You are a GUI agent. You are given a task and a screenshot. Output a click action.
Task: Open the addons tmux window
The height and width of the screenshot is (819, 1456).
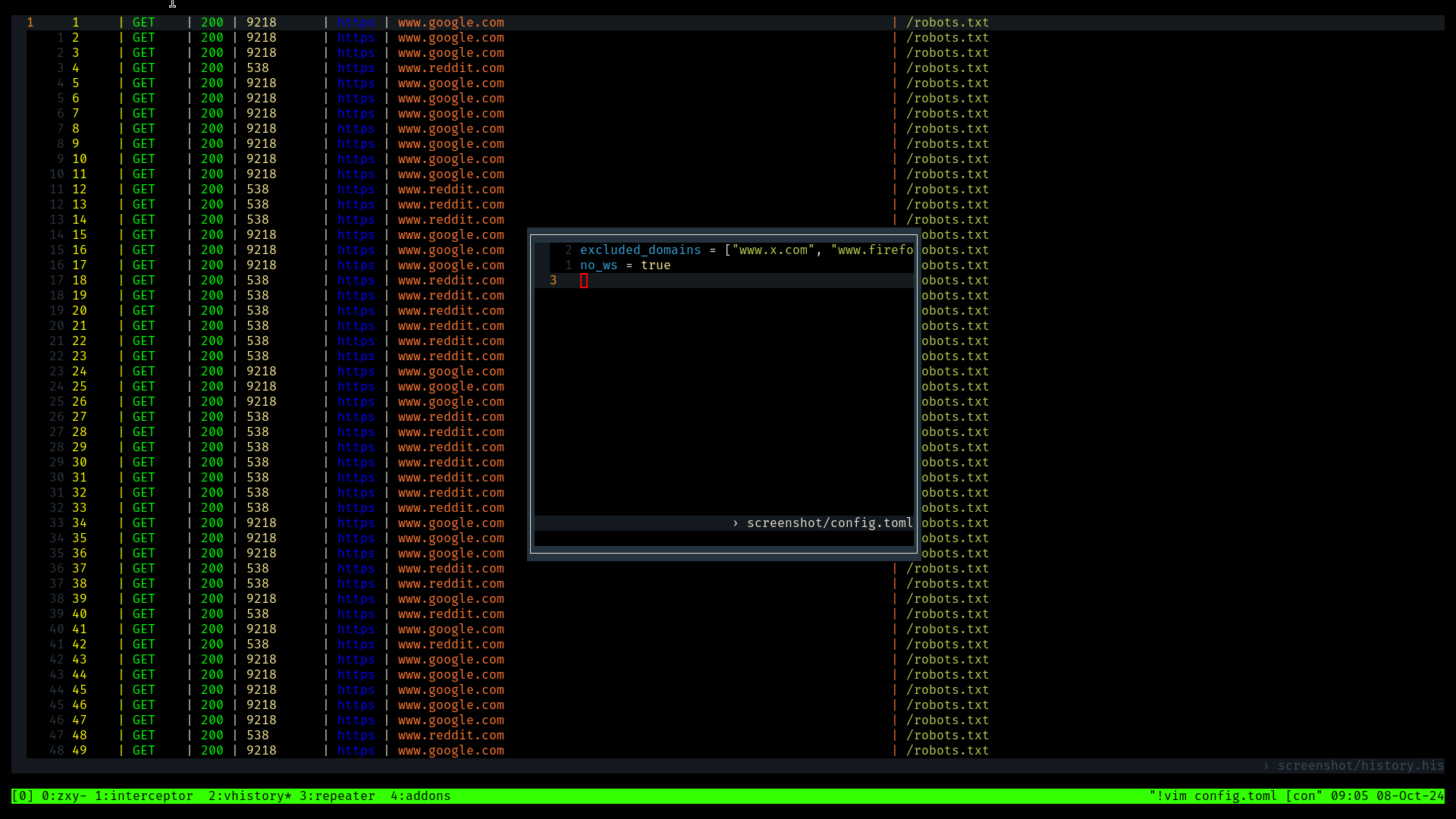coord(420,795)
